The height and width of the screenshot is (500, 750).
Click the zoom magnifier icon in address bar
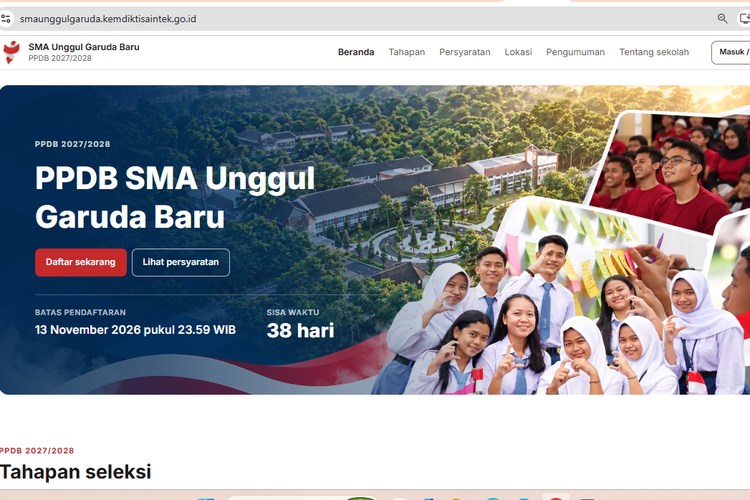click(722, 19)
